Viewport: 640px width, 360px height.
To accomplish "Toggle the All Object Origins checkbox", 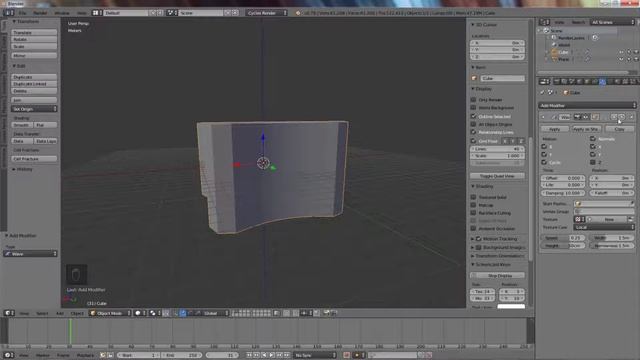I will click(x=473, y=124).
